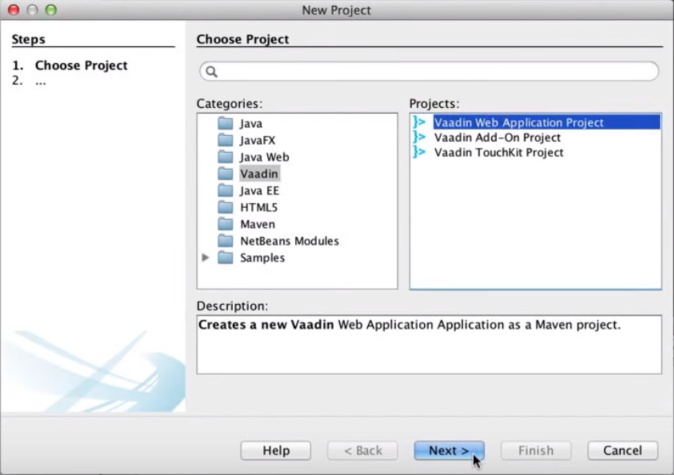Choose Vaadin TouchKit Project
The width and height of the screenshot is (674, 475).
[x=499, y=153]
